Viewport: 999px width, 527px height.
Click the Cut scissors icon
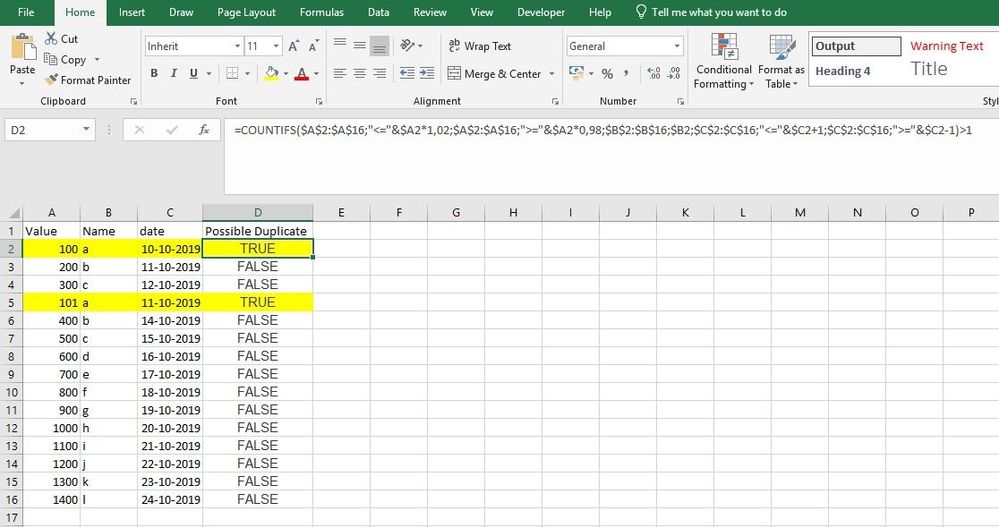[x=51, y=39]
